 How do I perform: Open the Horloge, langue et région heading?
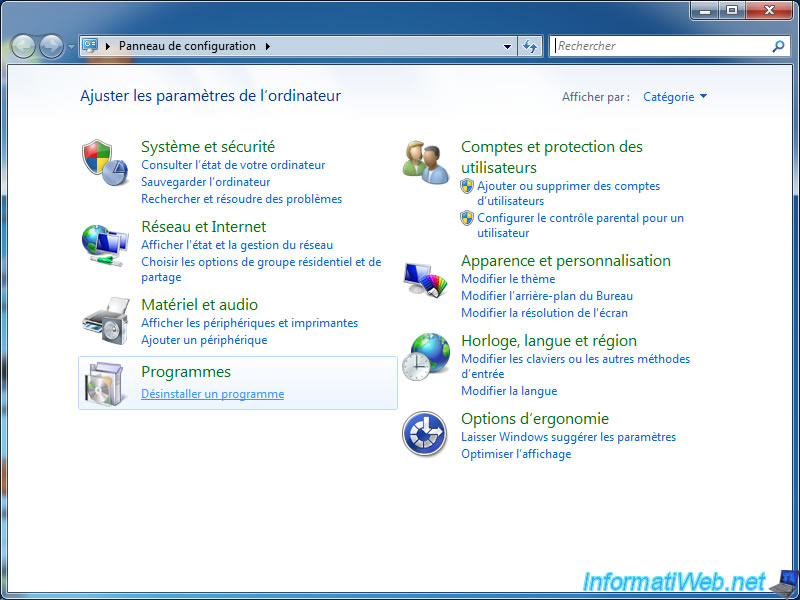tap(549, 340)
